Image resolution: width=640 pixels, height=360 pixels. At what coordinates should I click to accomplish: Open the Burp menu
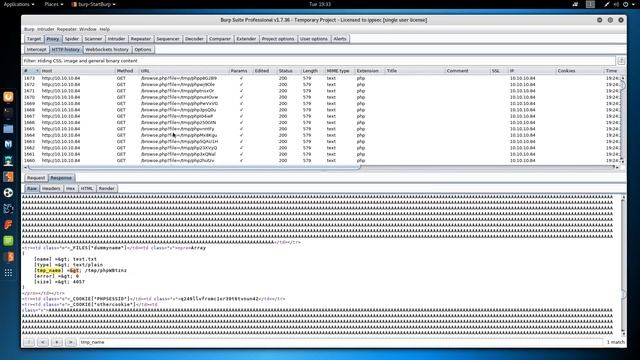click(29, 29)
